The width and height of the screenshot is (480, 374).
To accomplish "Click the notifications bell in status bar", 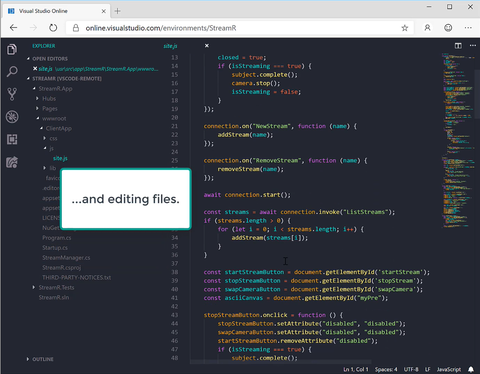I will tap(471, 369).
